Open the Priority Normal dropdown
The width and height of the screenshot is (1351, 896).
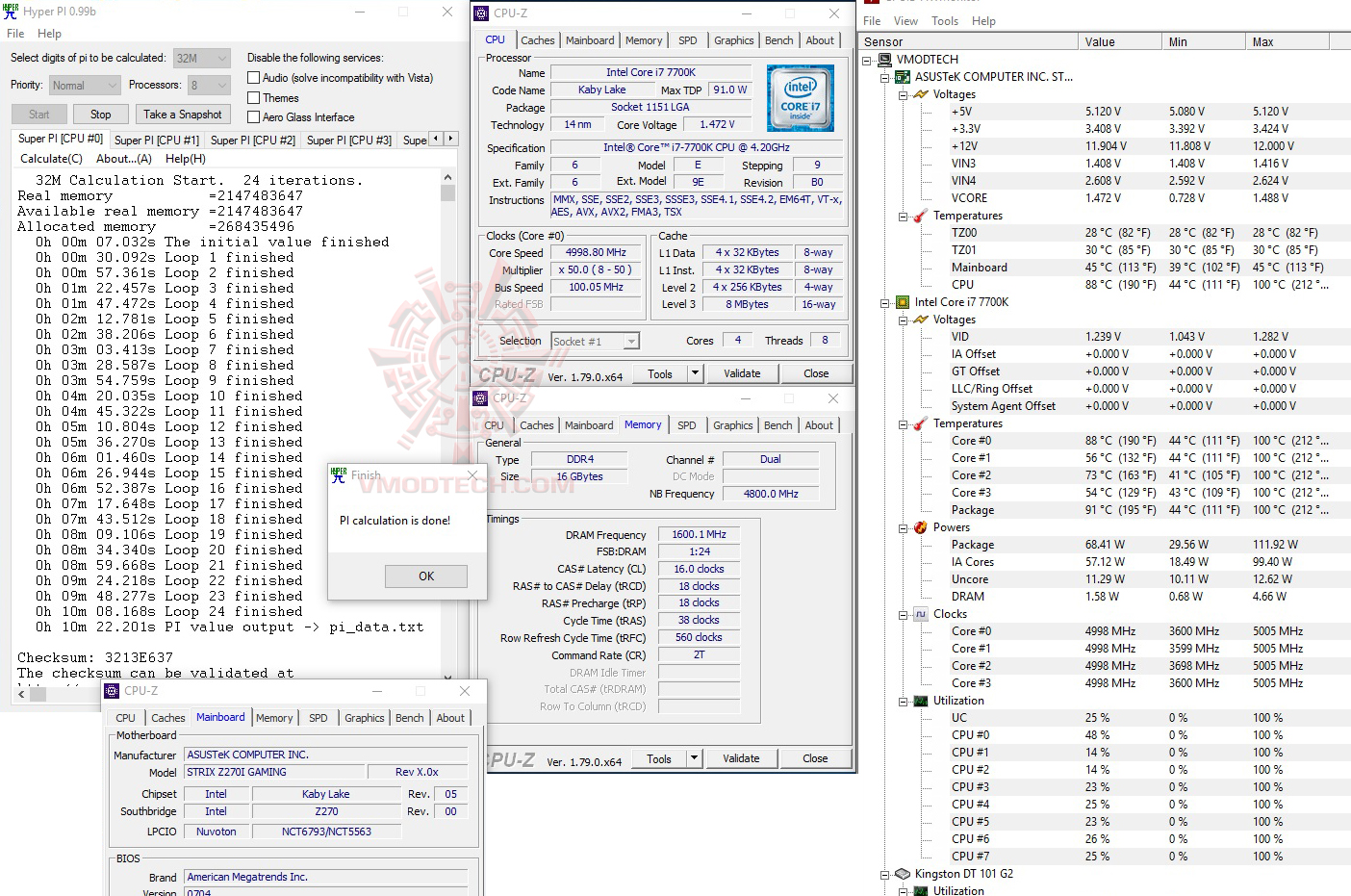[85, 86]
